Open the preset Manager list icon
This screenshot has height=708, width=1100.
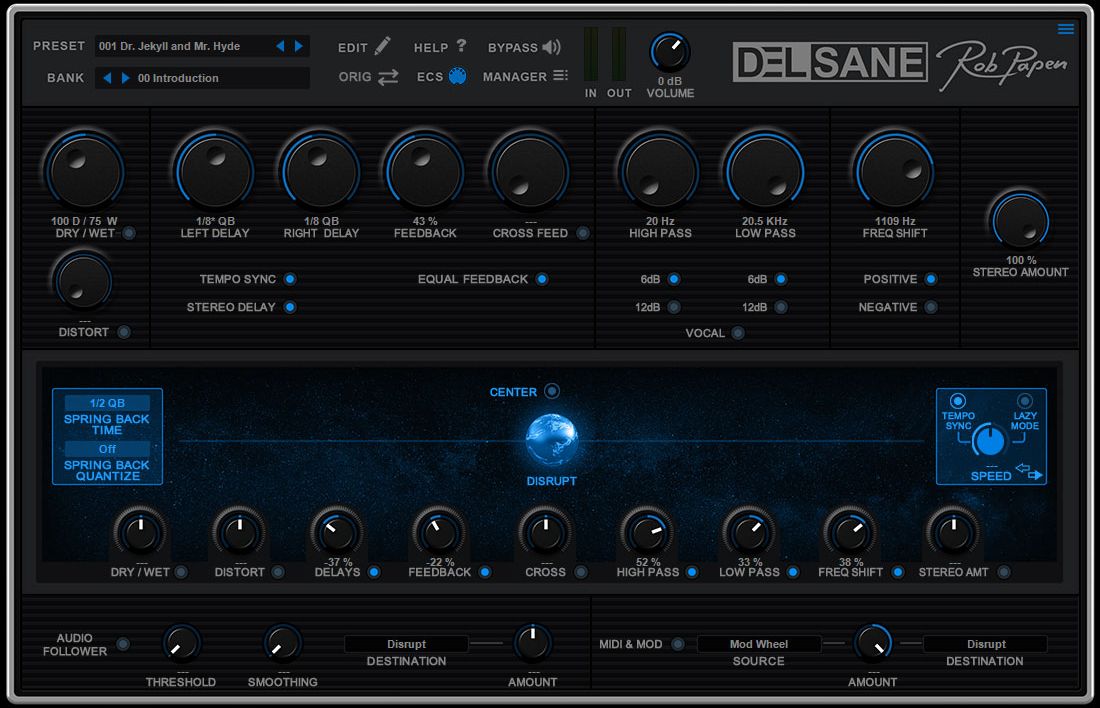[x=560, y=76]
